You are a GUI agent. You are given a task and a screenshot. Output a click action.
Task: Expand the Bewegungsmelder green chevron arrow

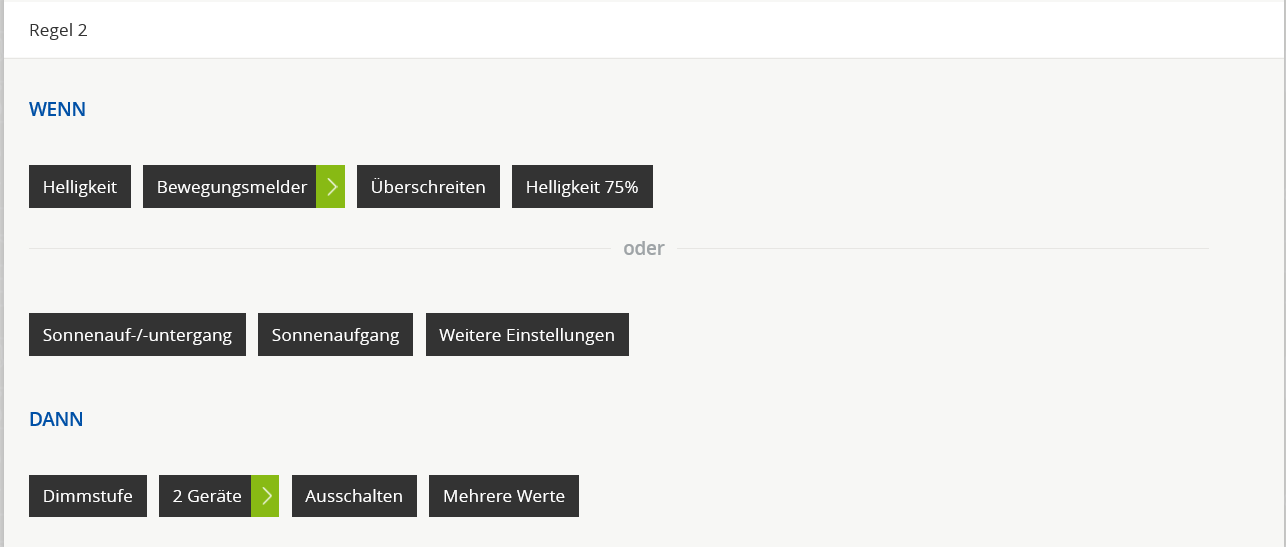[x=331, y=187]
